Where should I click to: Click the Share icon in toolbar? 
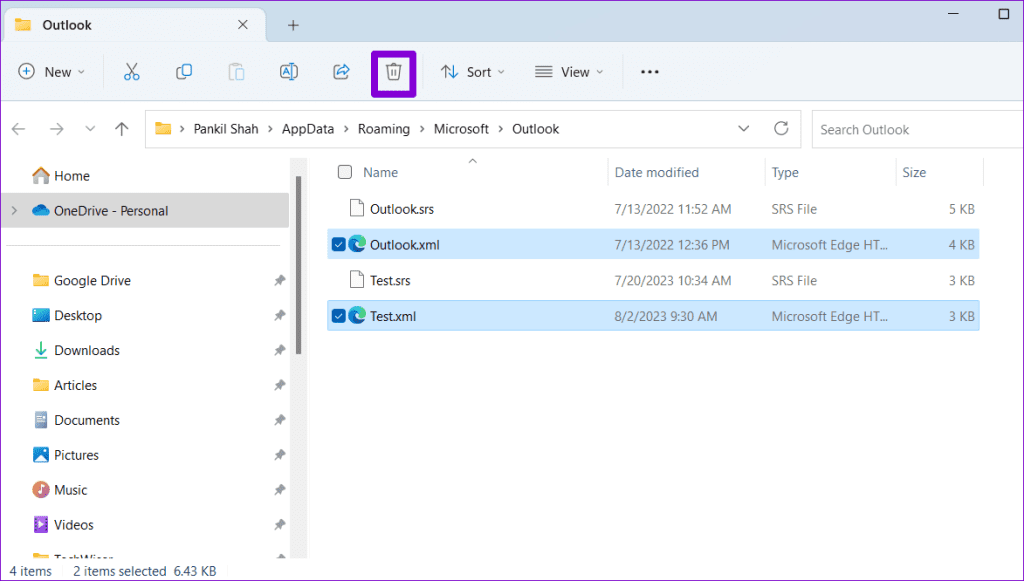342,72
